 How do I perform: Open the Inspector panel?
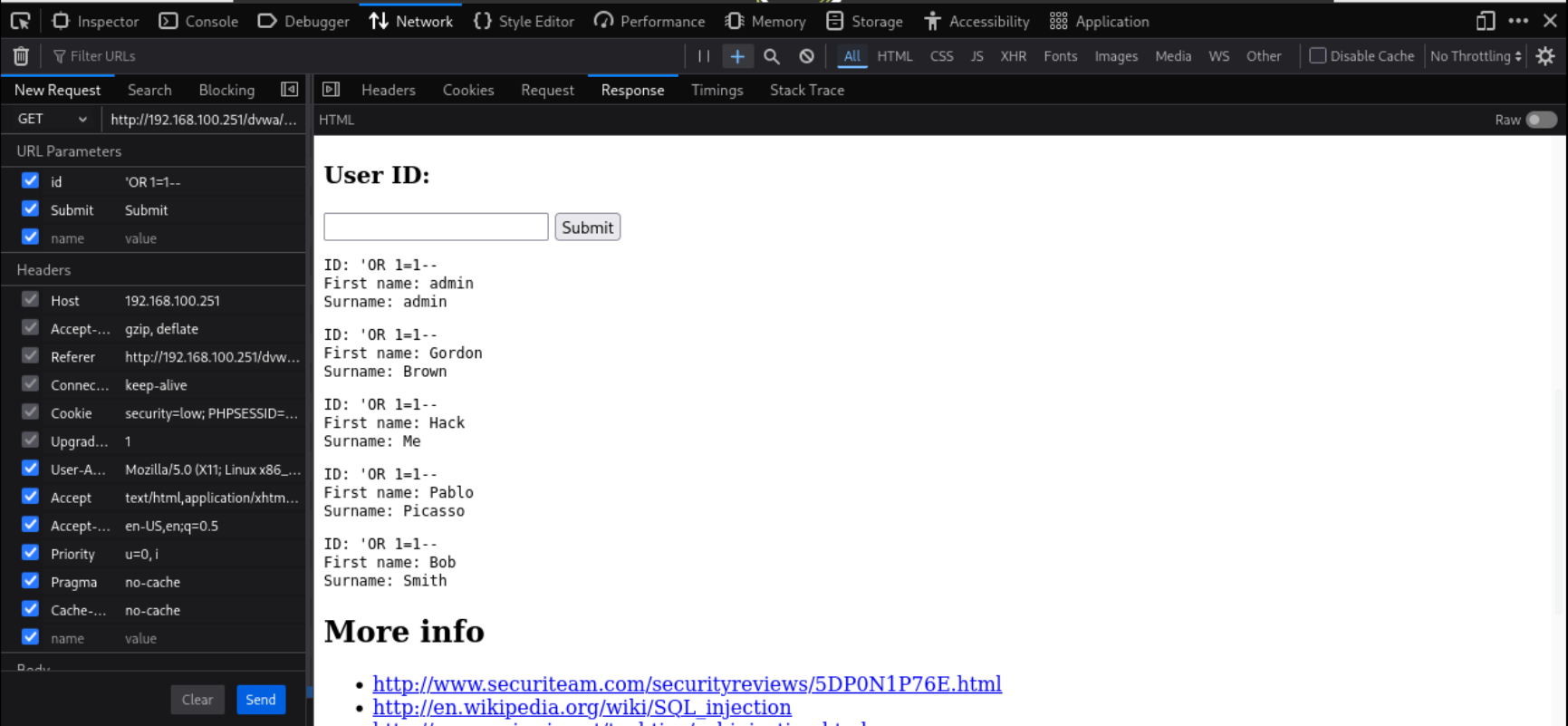pyautogui.click(x=95, y=21)
